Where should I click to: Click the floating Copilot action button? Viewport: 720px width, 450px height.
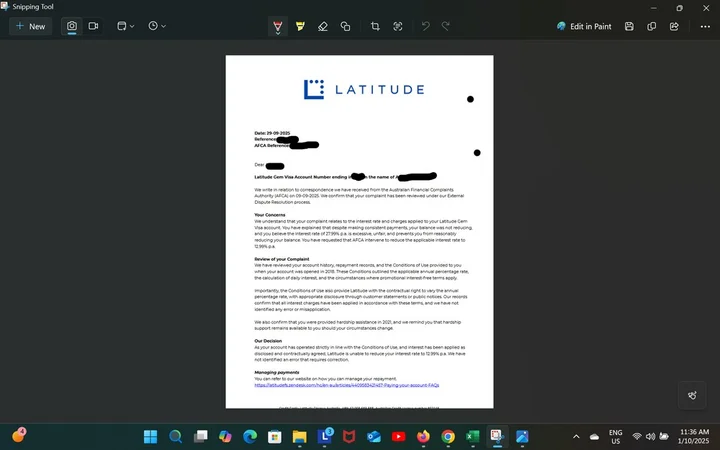tap(692, 395)
